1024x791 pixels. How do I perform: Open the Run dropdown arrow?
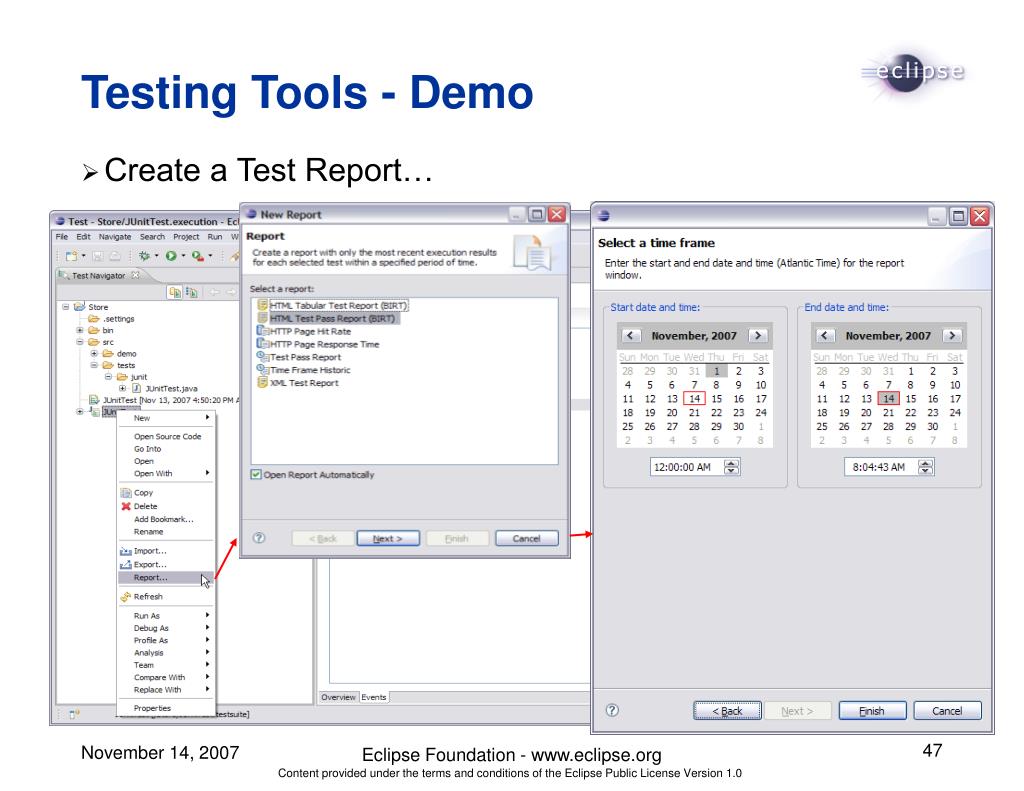click(183, 256)
